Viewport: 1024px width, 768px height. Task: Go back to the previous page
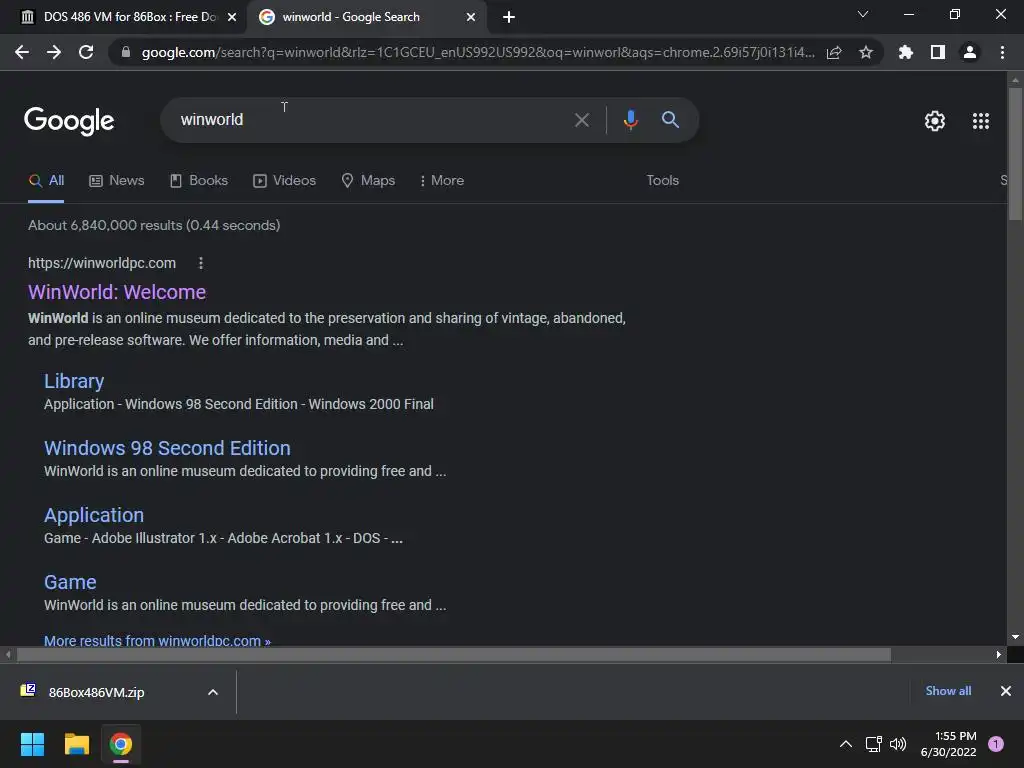pyautogui.click(x=22, y=52)
